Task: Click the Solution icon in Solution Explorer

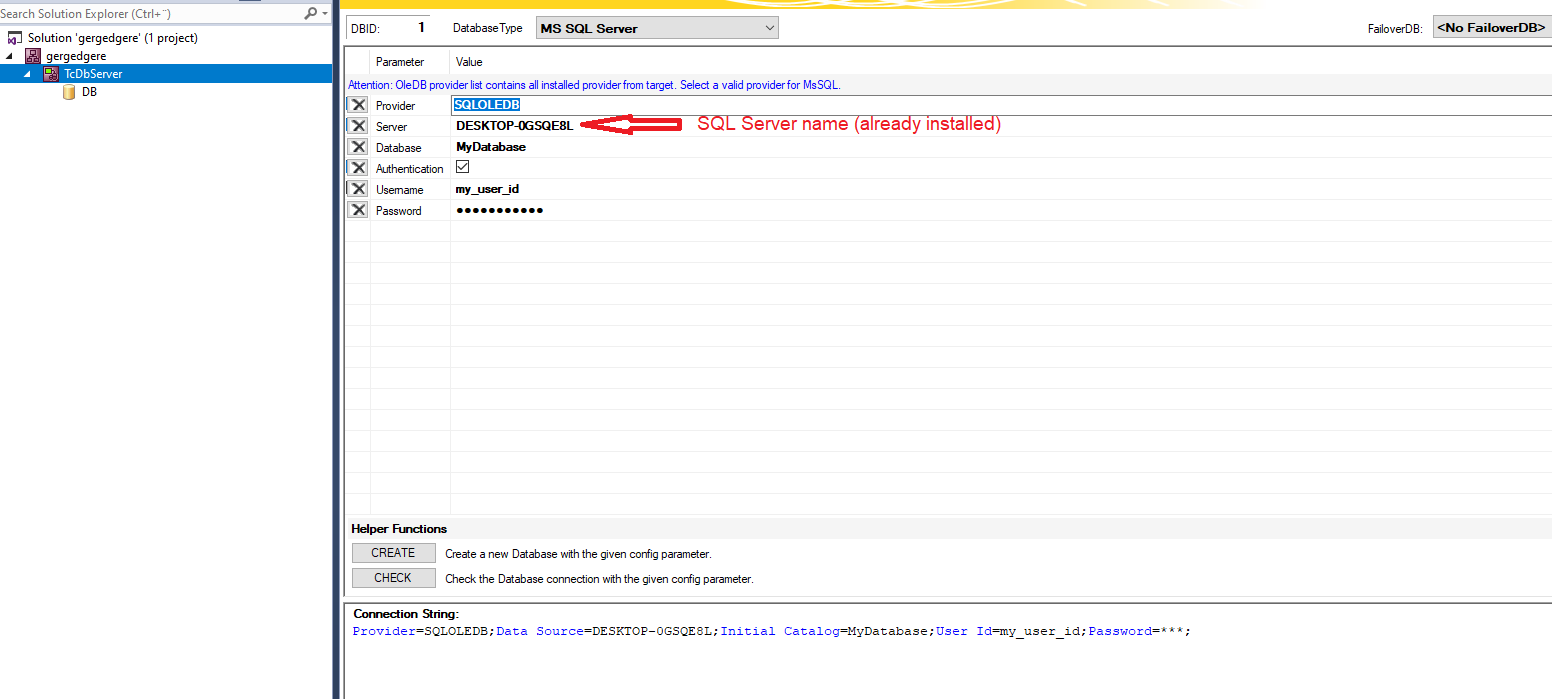Action: coord(15,37)
